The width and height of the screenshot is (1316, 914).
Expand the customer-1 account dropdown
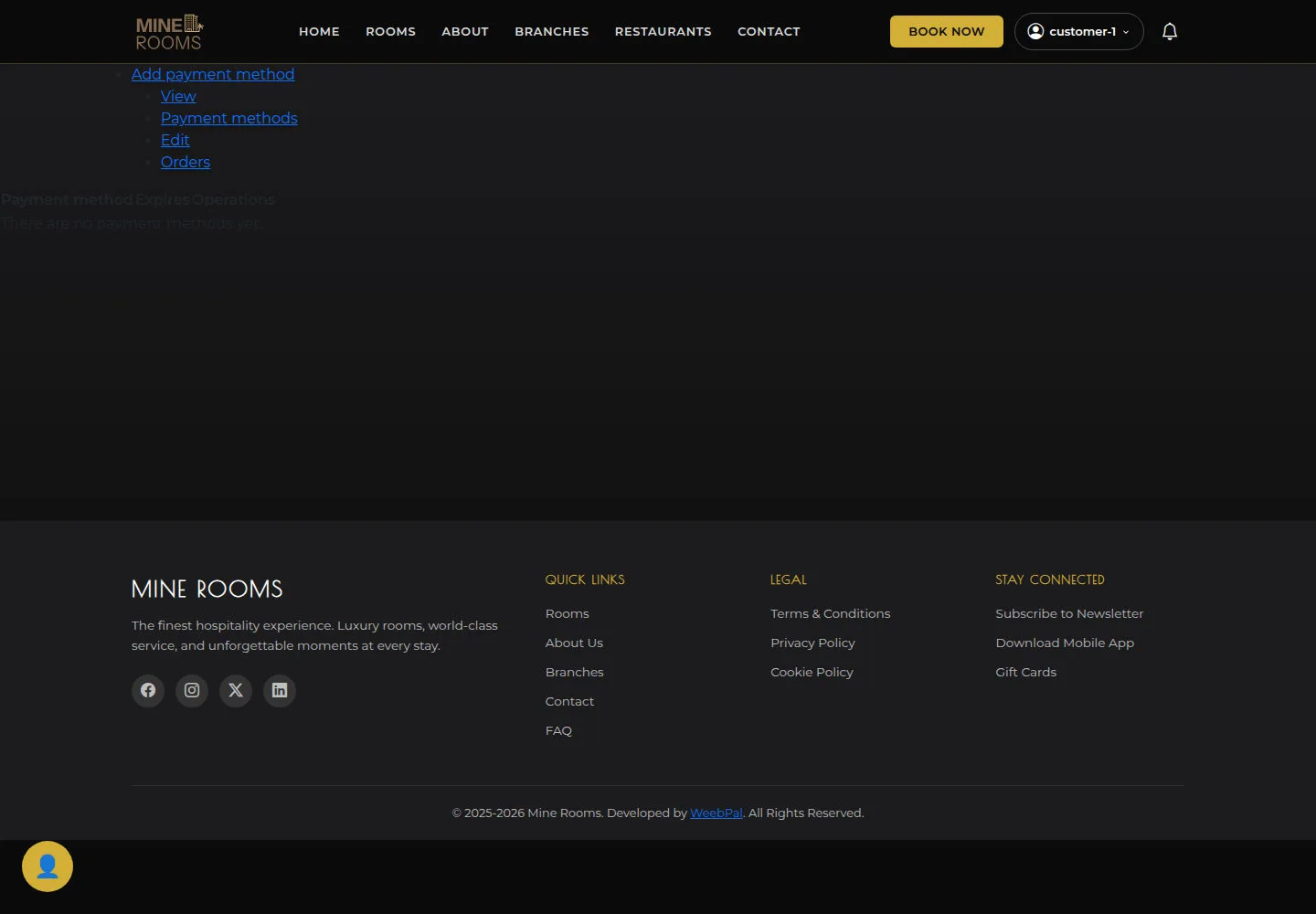point(1078,31)
